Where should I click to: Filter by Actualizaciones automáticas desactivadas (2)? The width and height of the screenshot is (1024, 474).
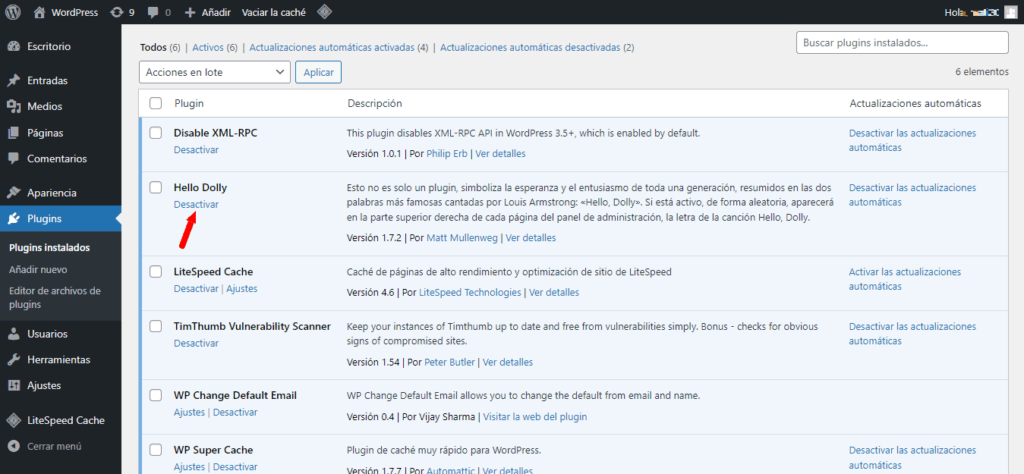click(537, 48)
